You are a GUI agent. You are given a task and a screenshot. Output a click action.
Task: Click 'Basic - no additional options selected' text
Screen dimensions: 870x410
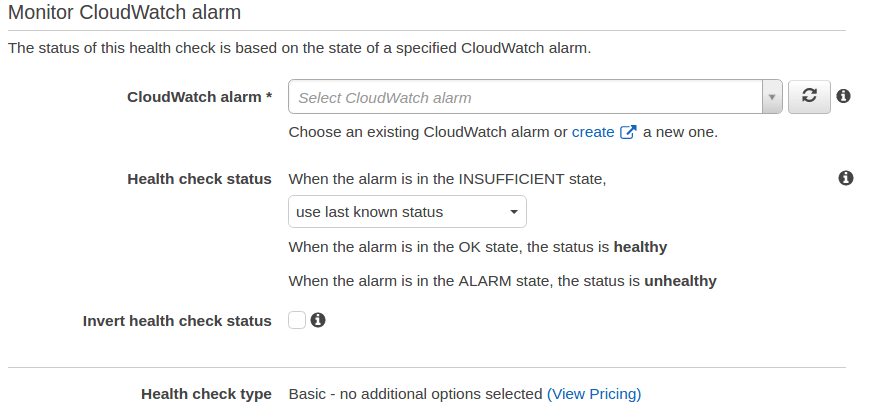[415, 394]
